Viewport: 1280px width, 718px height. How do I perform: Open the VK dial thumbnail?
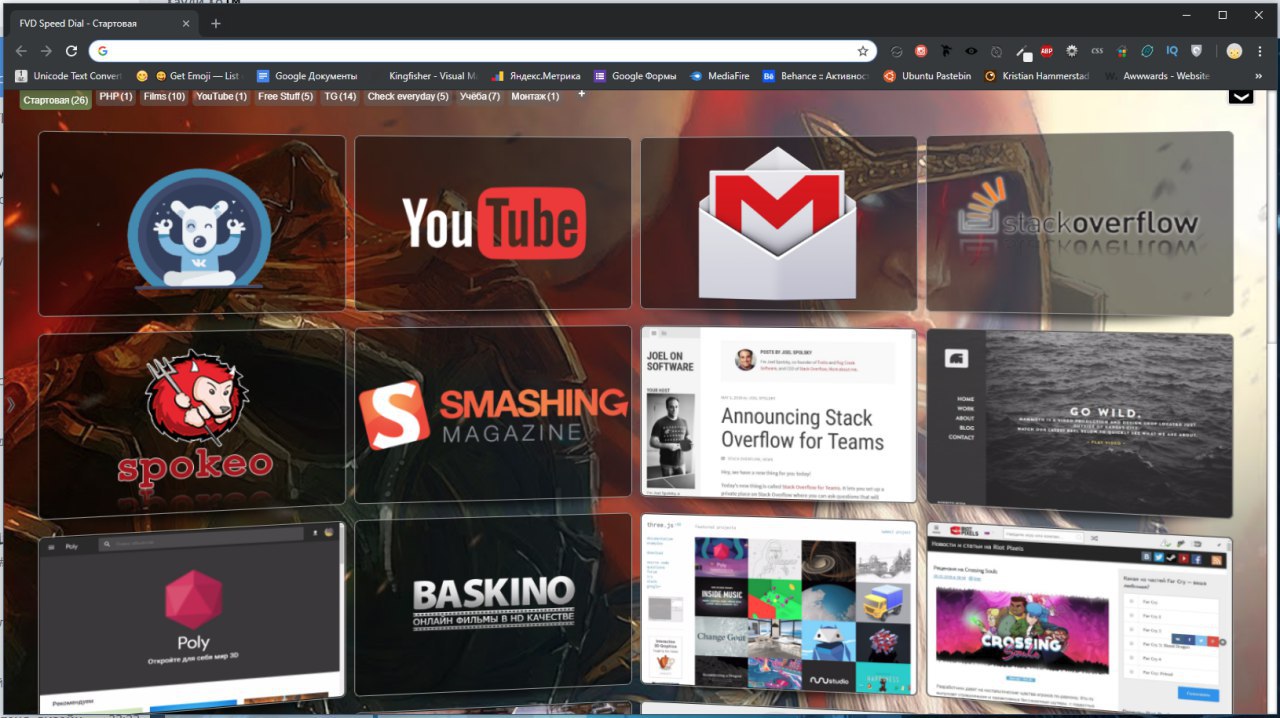point(192,225)
